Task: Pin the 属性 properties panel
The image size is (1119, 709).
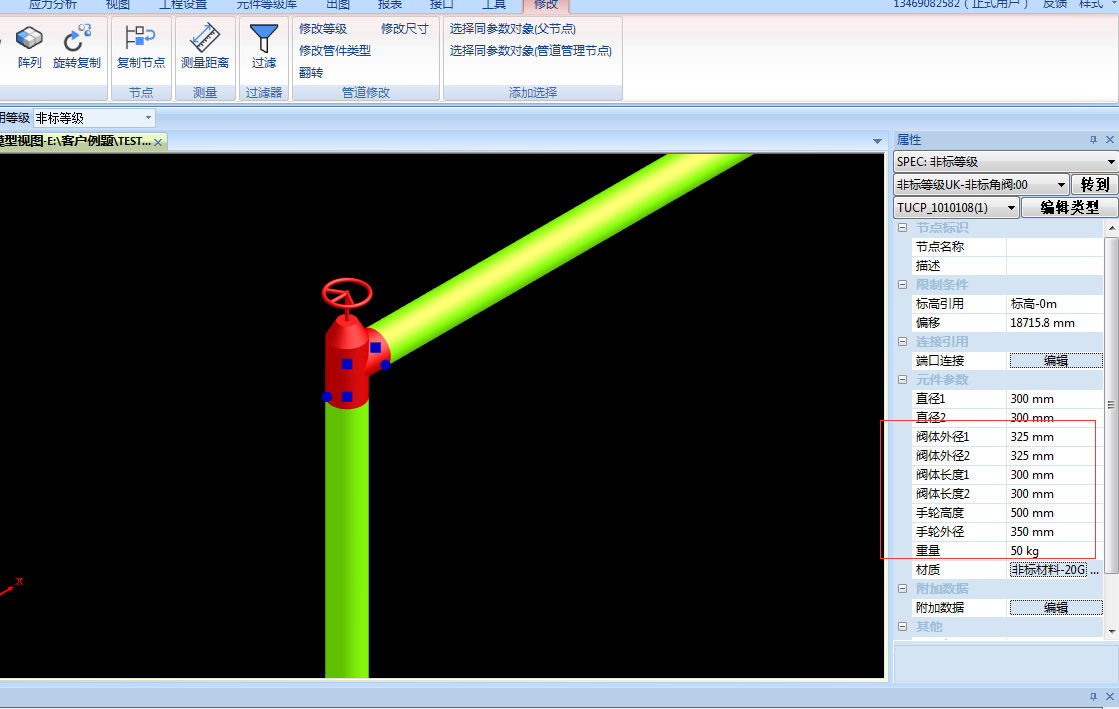Action: point(1093,140)
